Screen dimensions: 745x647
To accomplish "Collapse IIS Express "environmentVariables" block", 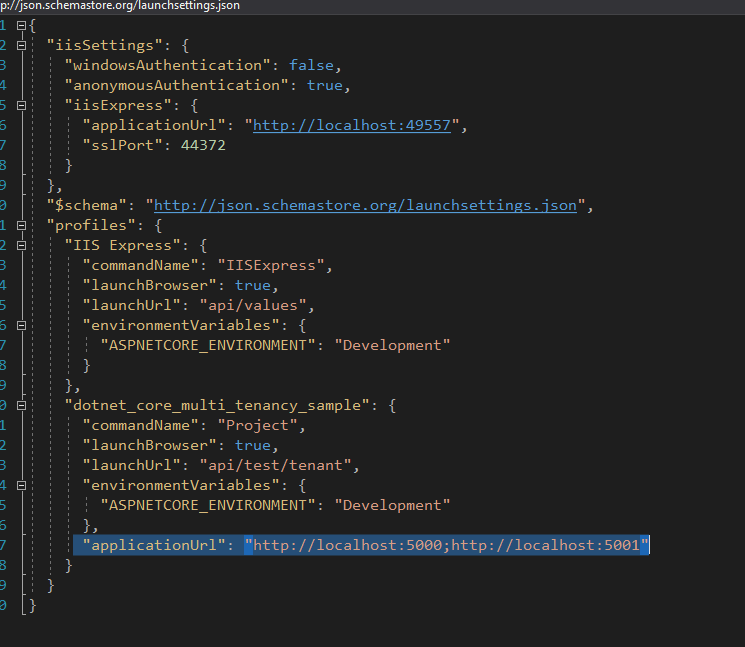I will coord(21,325).
